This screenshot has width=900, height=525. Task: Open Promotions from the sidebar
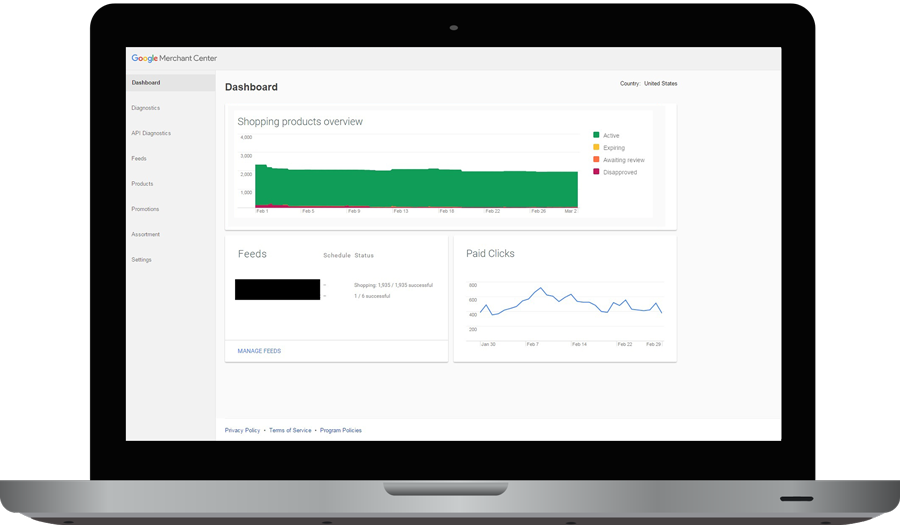point(145,209)
